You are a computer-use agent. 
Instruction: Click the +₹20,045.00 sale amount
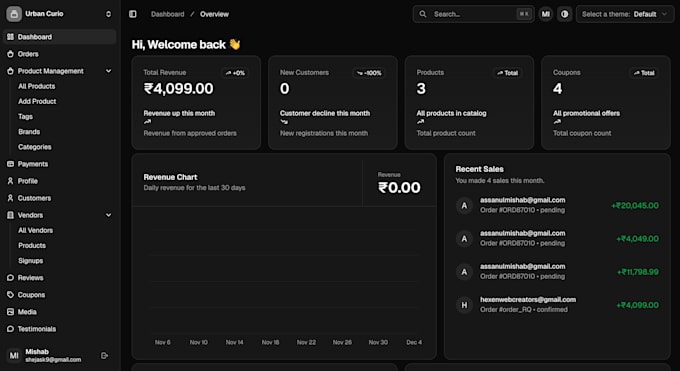[635, 206]
